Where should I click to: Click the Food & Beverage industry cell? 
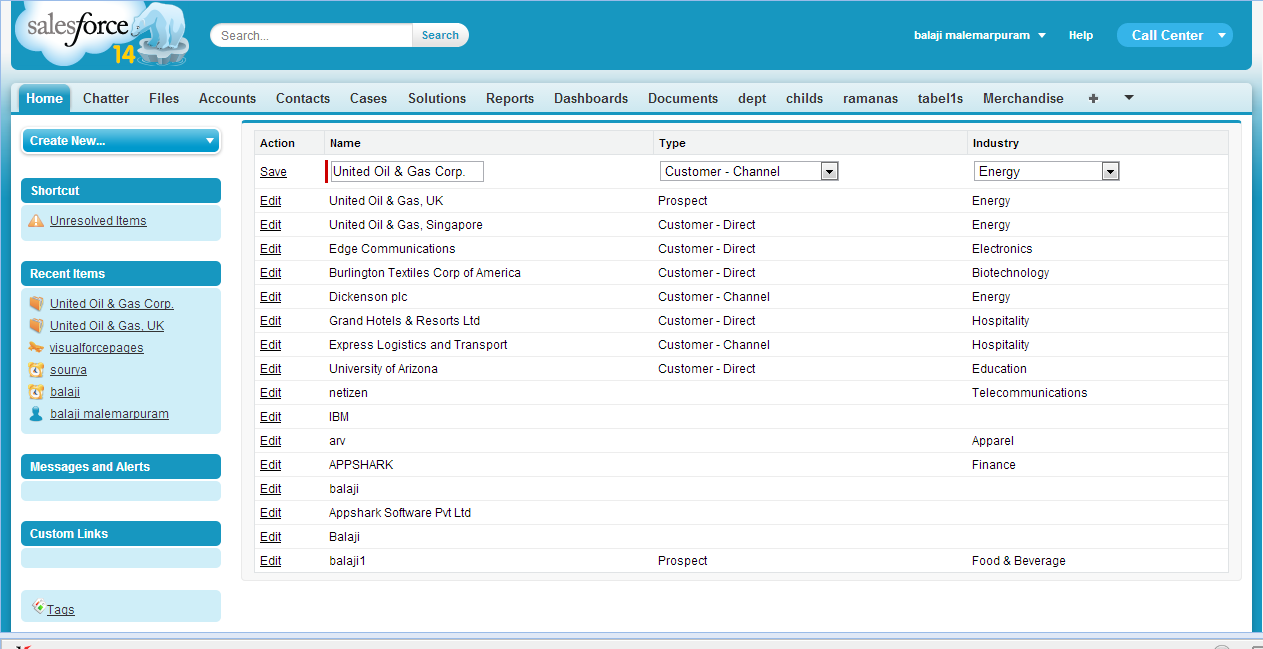click(1018, 561)
